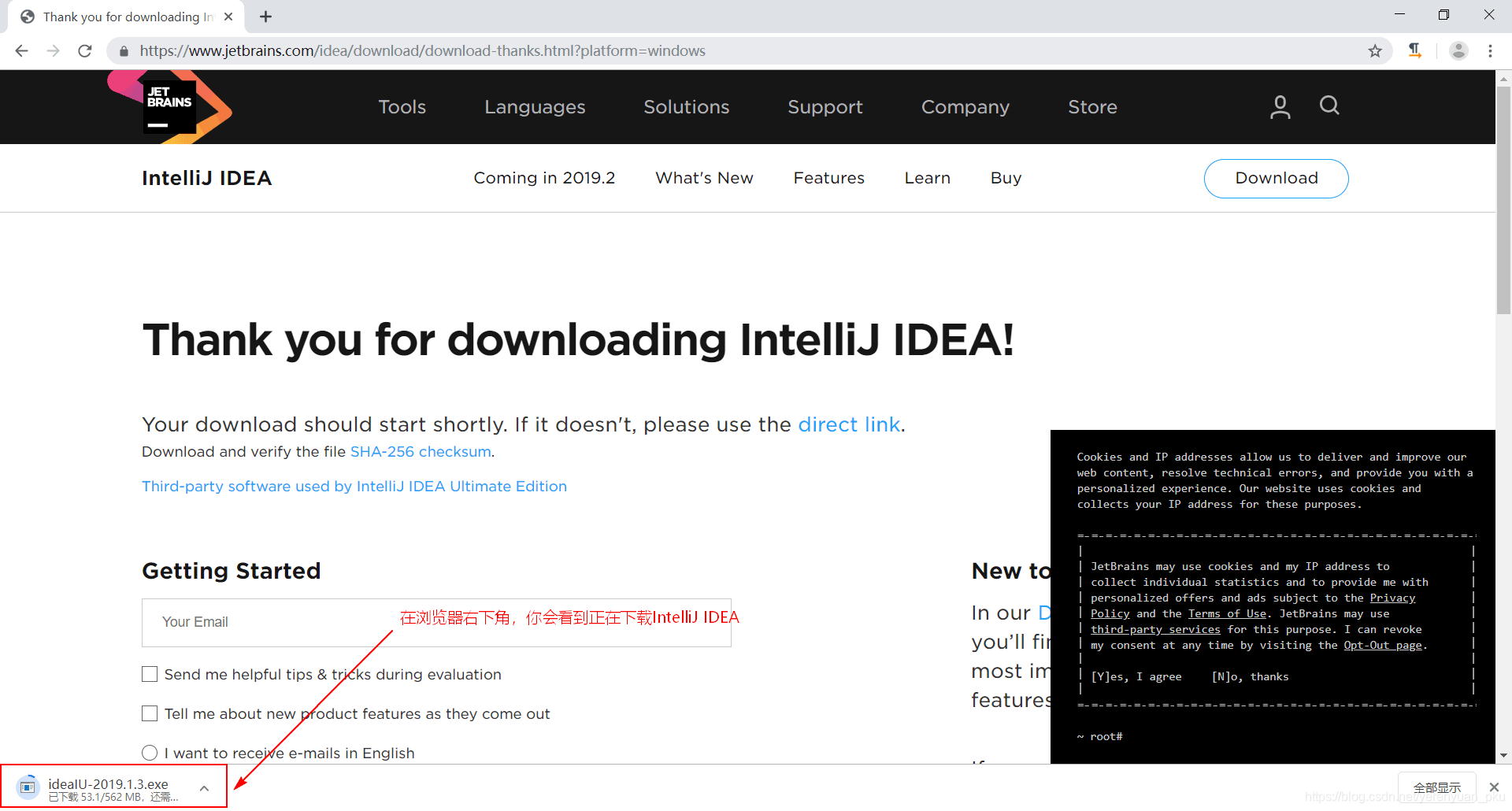Open Third-party software used by IntelliJ link
This screenshot has height=811, width=1512.
354,487
